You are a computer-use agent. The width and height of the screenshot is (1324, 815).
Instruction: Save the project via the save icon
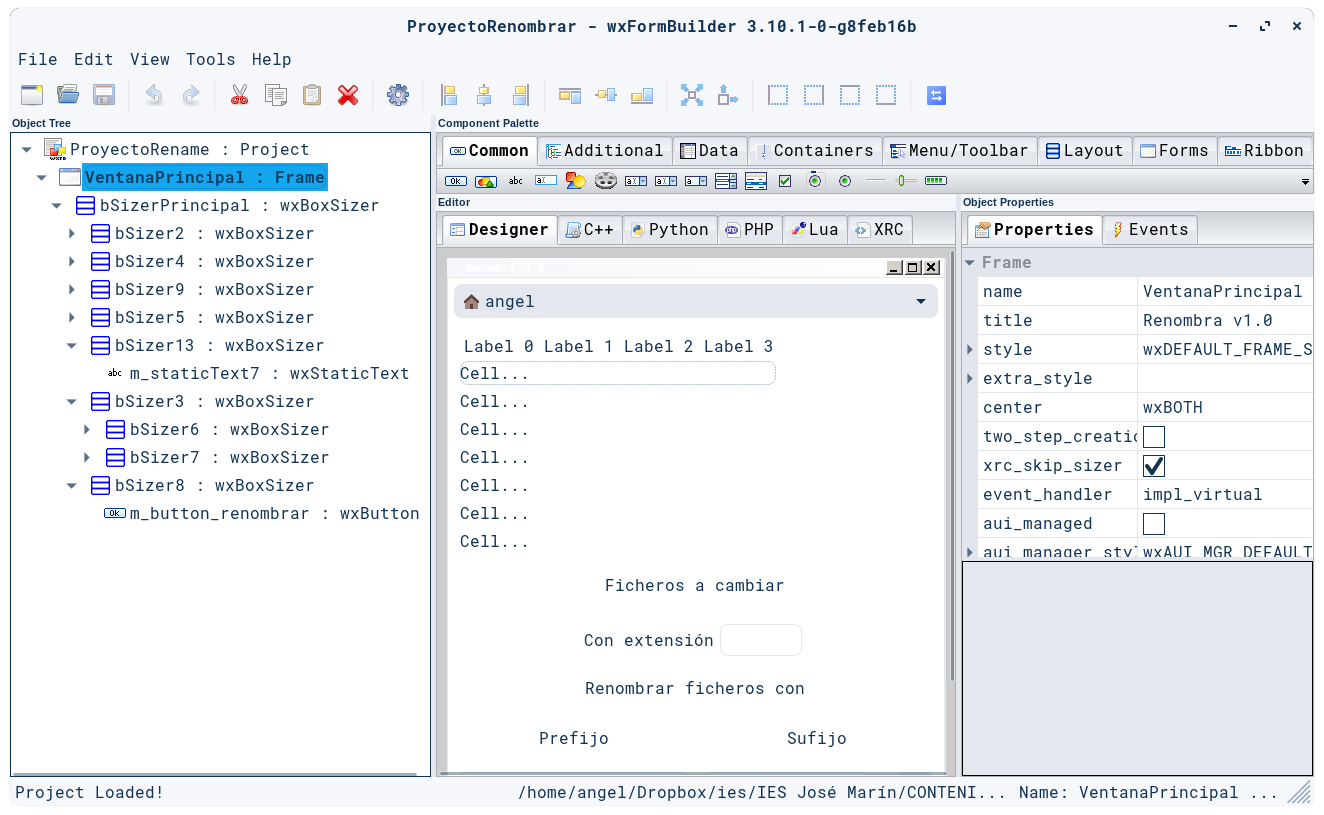[103, 94]
